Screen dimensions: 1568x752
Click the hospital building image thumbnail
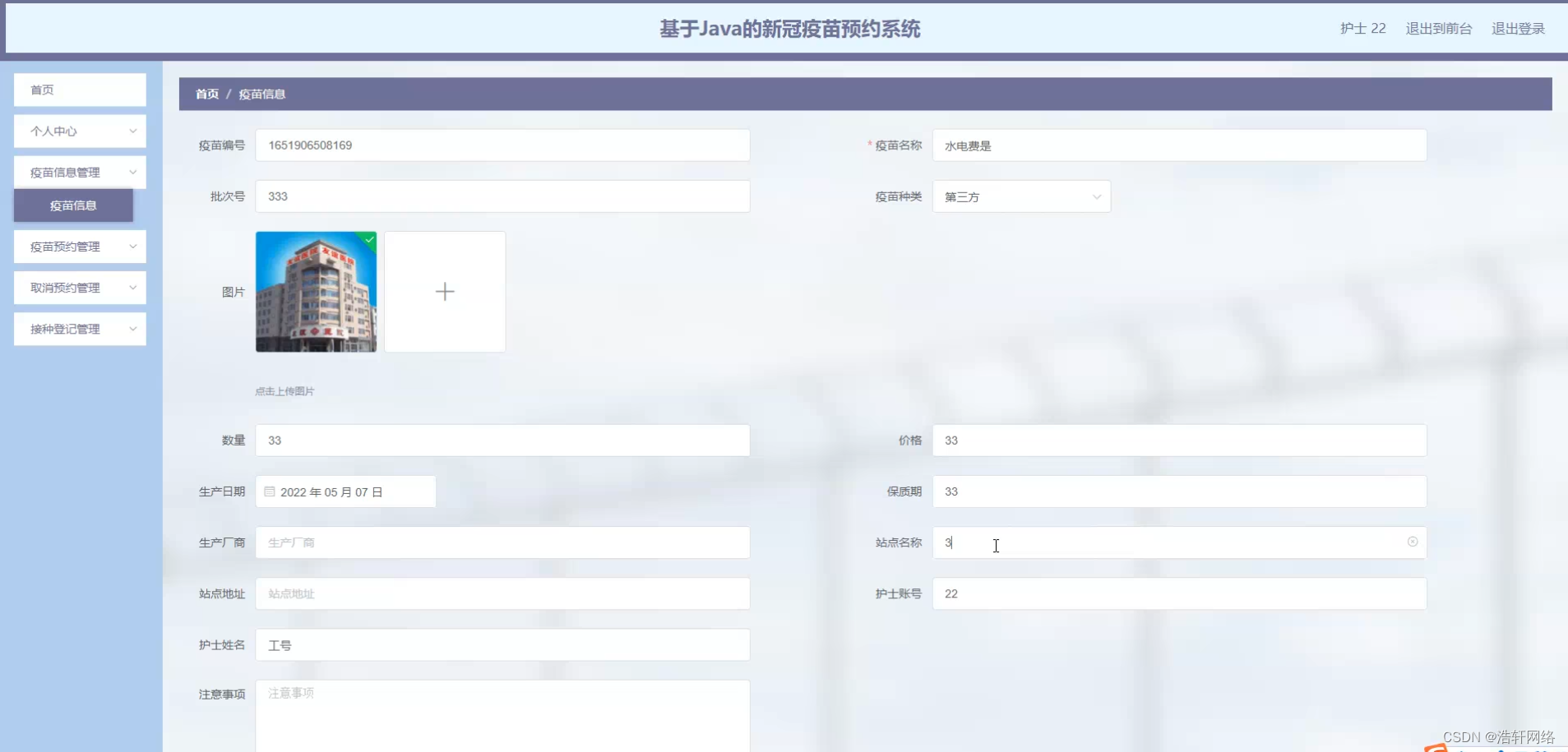(x=316, y=291)
